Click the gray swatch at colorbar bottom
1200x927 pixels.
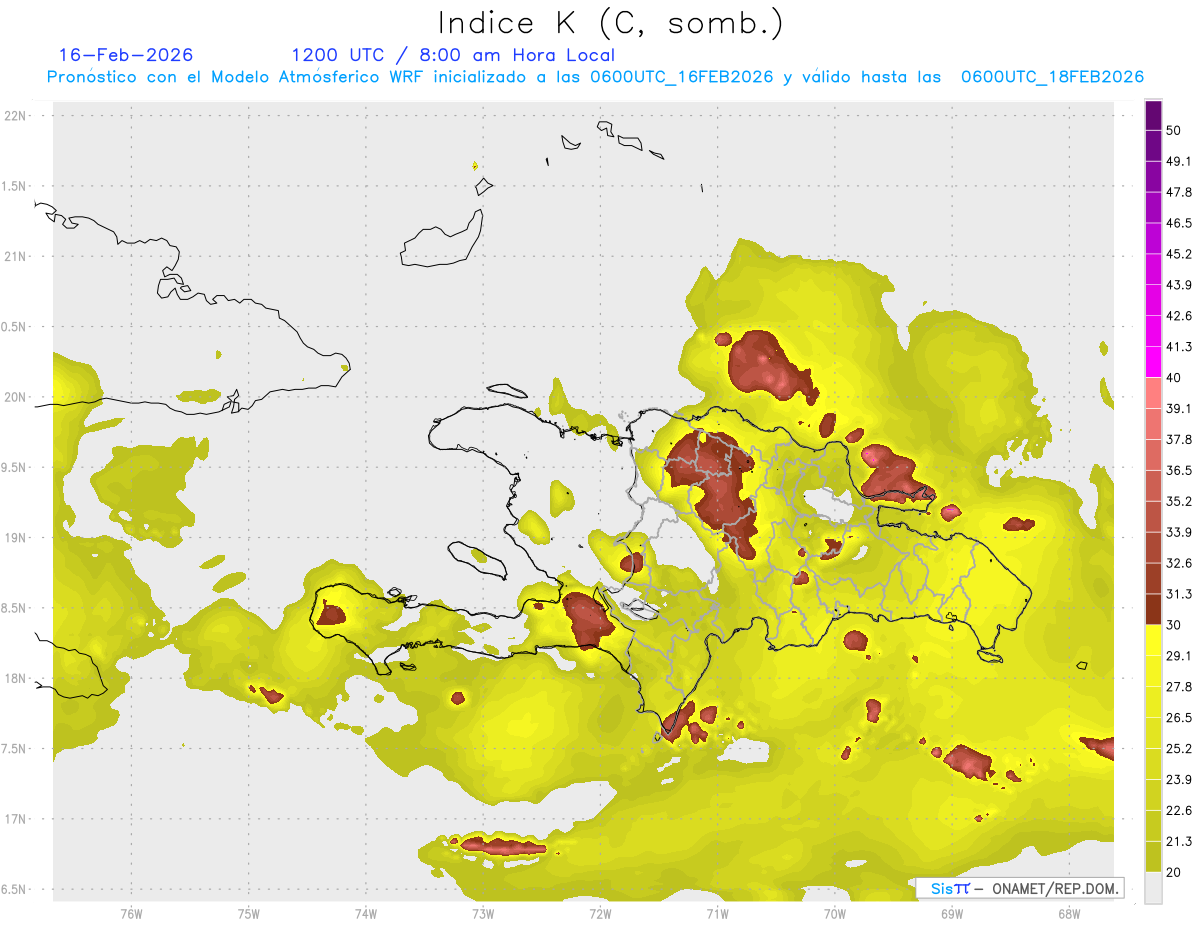pos(1153,887)
